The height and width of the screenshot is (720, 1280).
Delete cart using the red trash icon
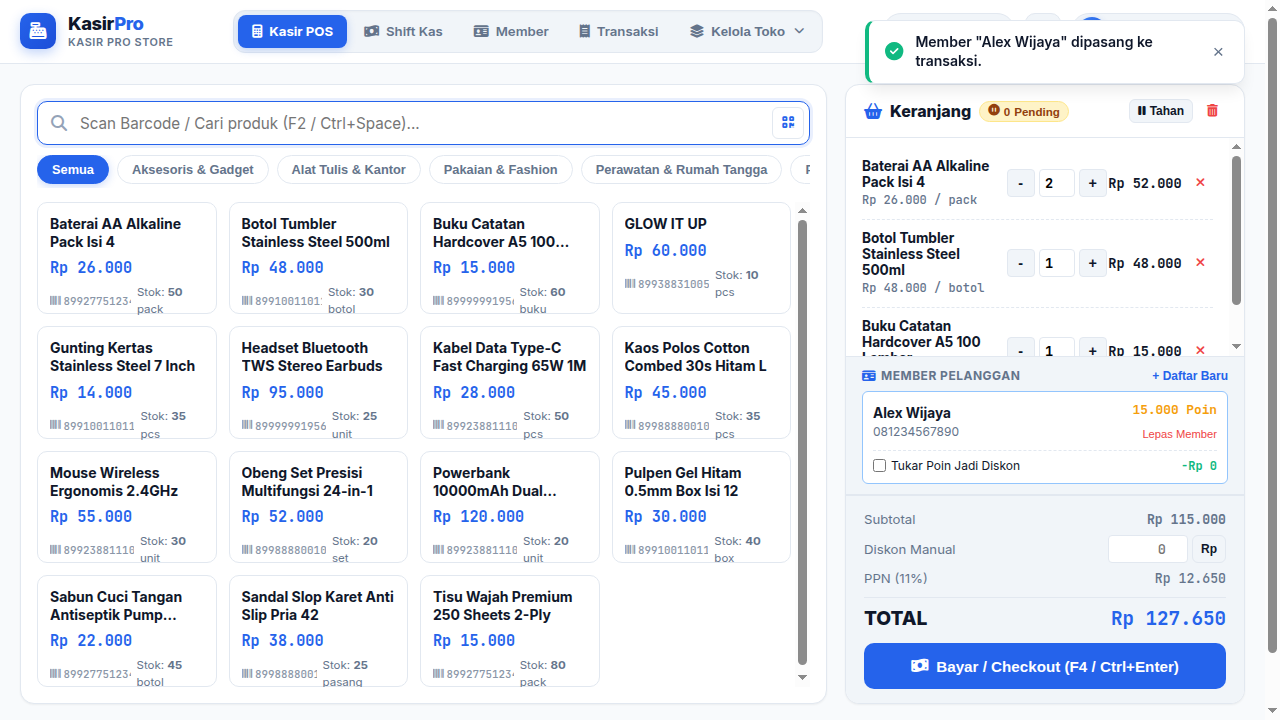(1212, 111)
